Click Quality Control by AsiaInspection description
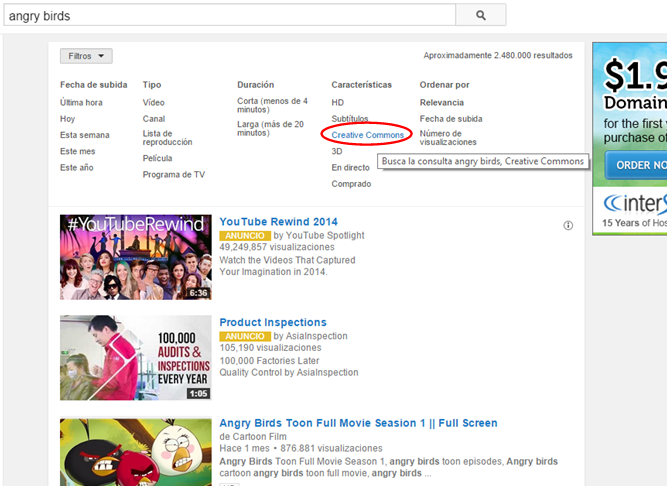This screenshot has height=486, width=667. (x=289, y=372)
